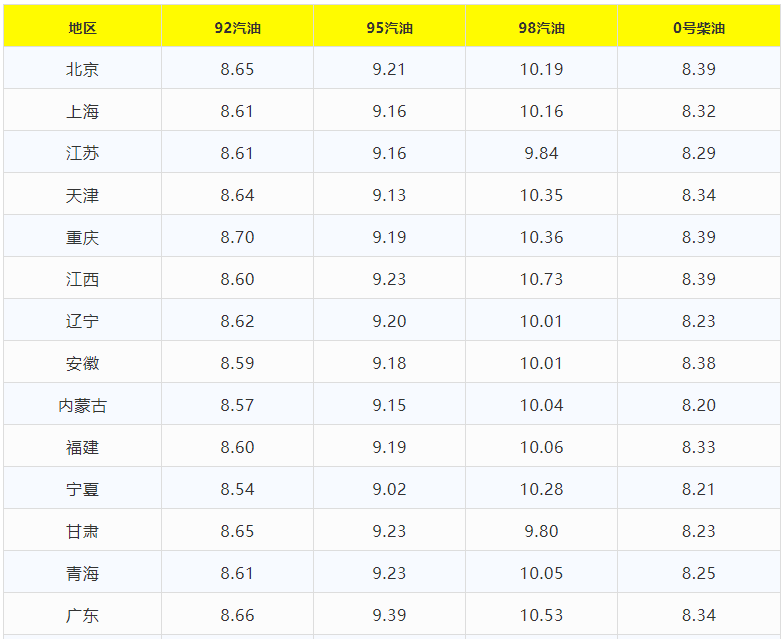Click 辽宁's 95汽油 price 9.20
784x639 pixels.
[389, 322]
